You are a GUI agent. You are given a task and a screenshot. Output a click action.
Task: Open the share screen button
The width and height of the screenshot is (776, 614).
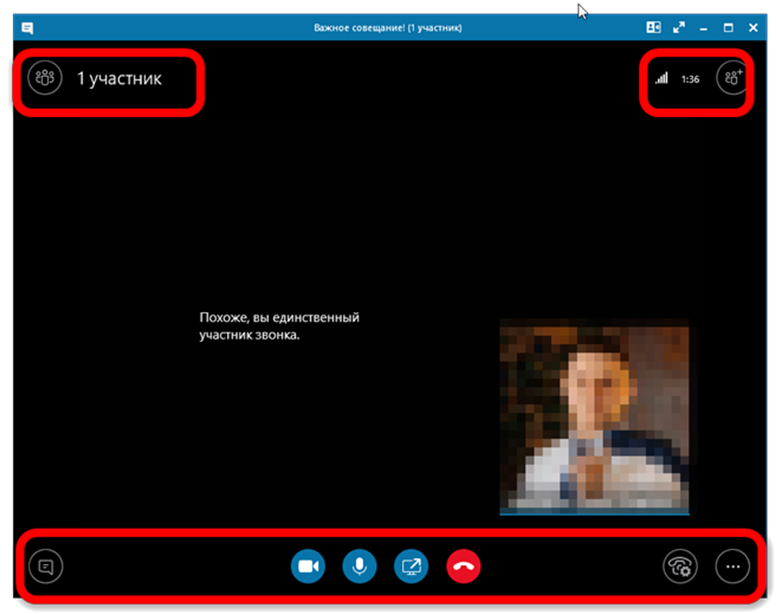coord(411,566)
